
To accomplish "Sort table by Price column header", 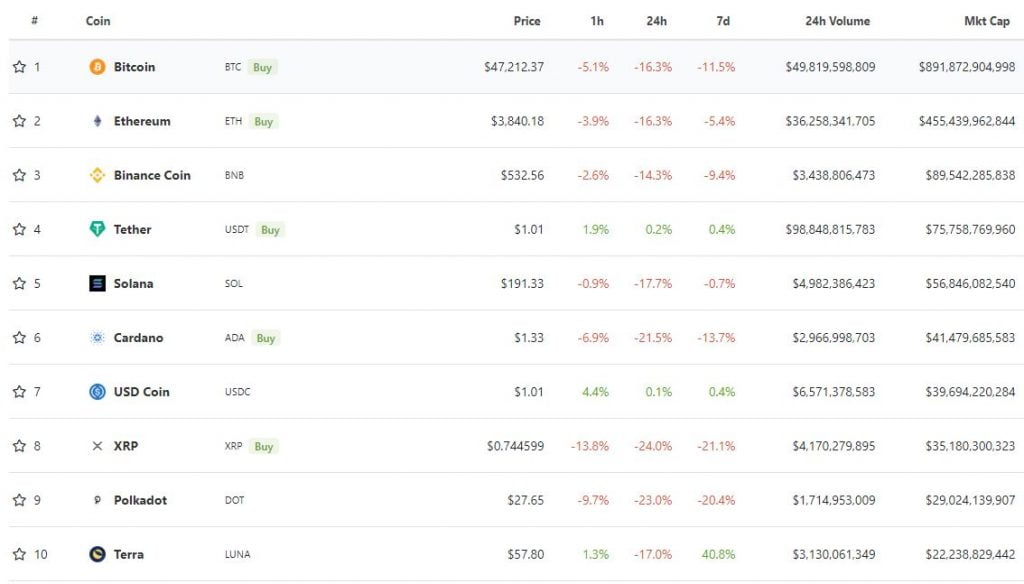I will click(x=527, y=21).
